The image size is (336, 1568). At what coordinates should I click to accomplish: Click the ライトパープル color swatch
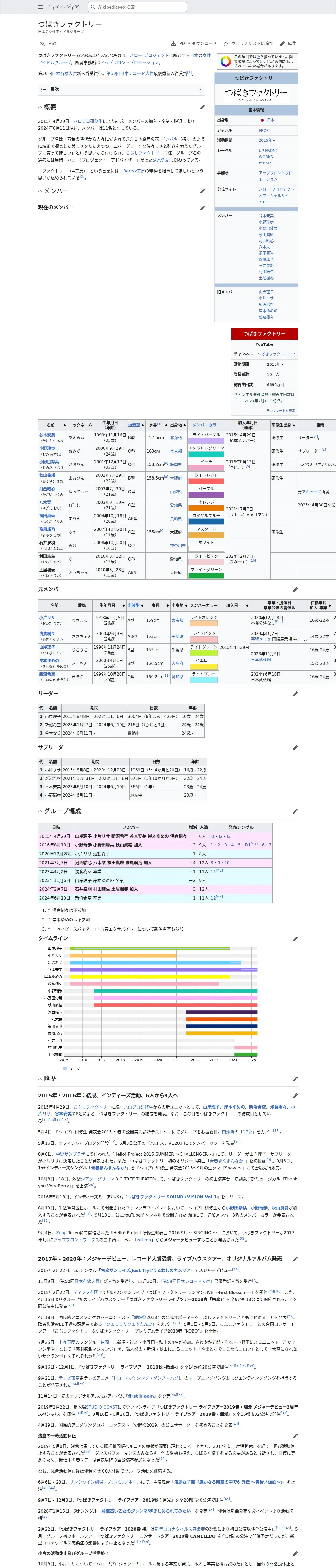206,440
